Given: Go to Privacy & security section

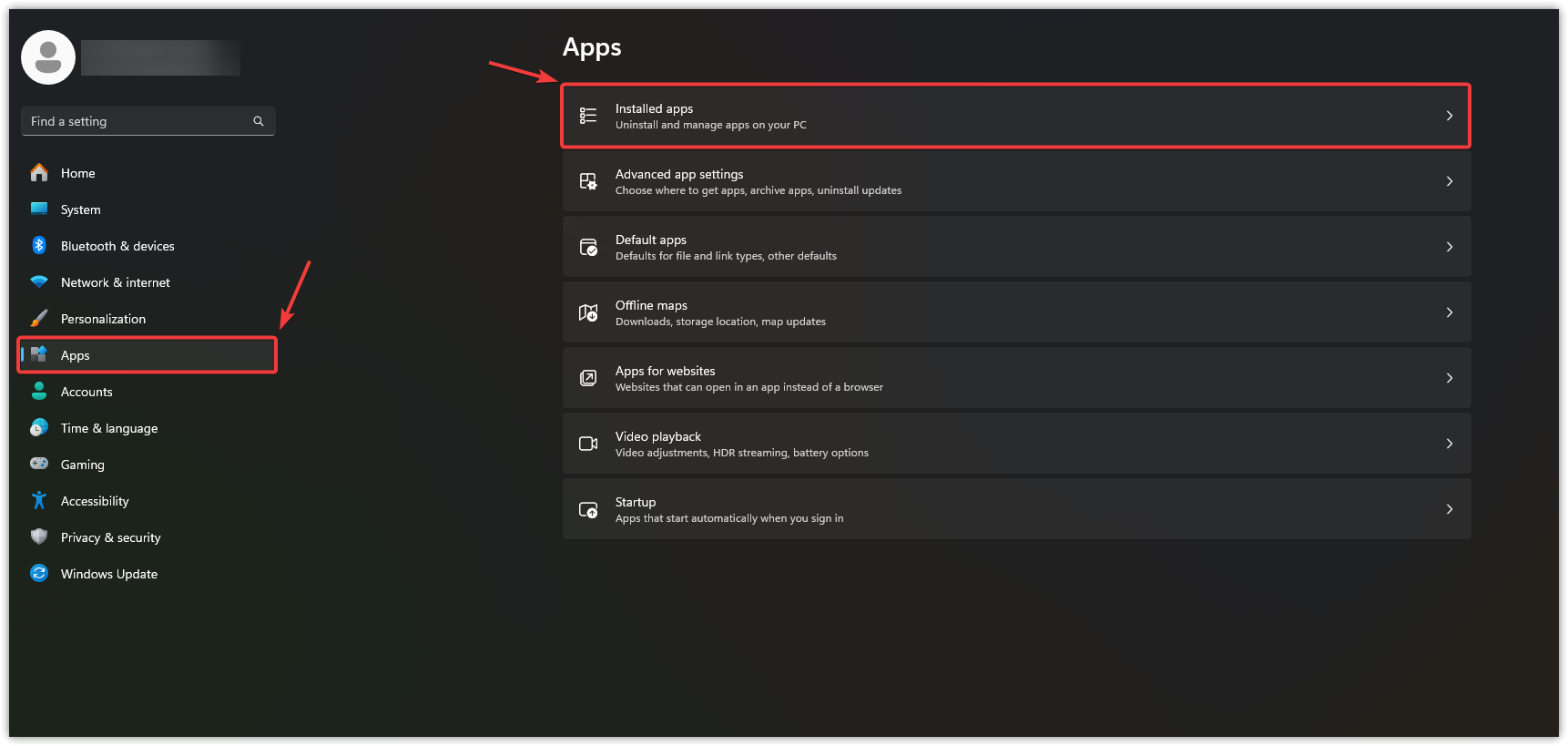Looking at the screenshot, I should (x=110, y=537).
